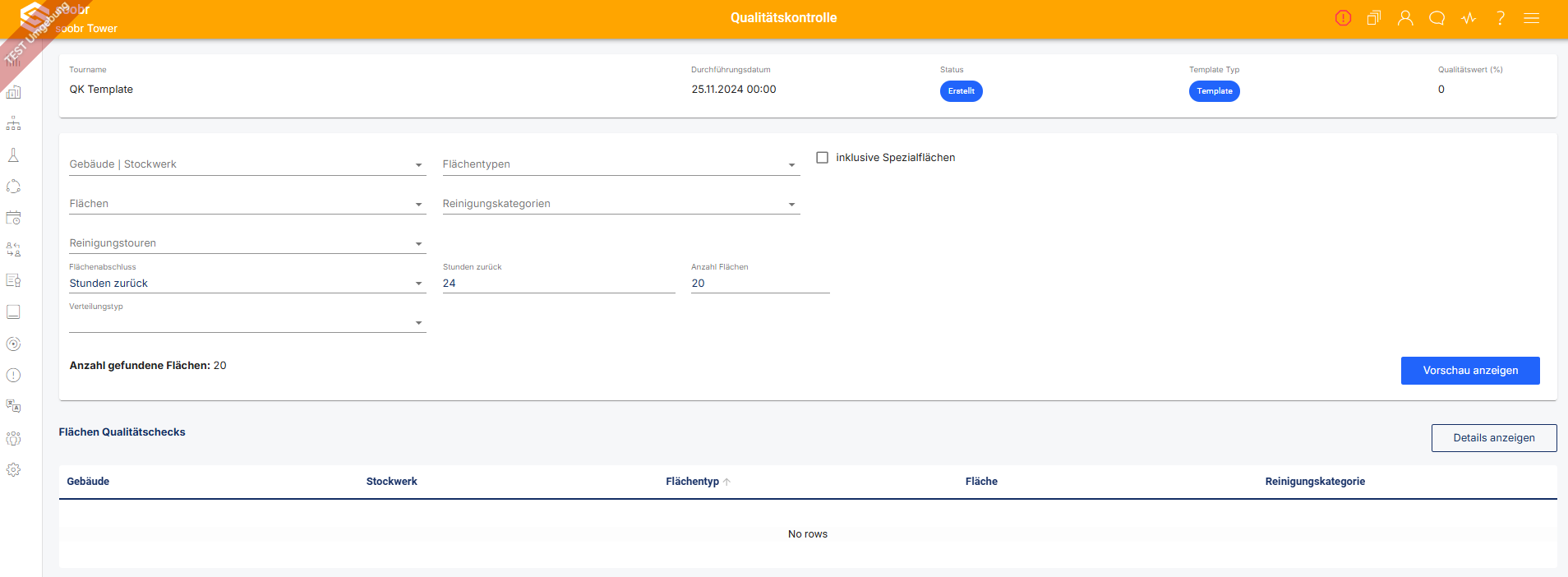Open the hamburger menu in the header

(x=1532, y=18)
